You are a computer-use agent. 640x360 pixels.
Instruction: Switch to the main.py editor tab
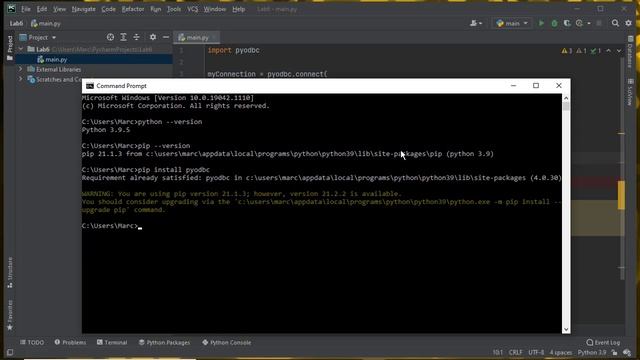coord(197,38)
